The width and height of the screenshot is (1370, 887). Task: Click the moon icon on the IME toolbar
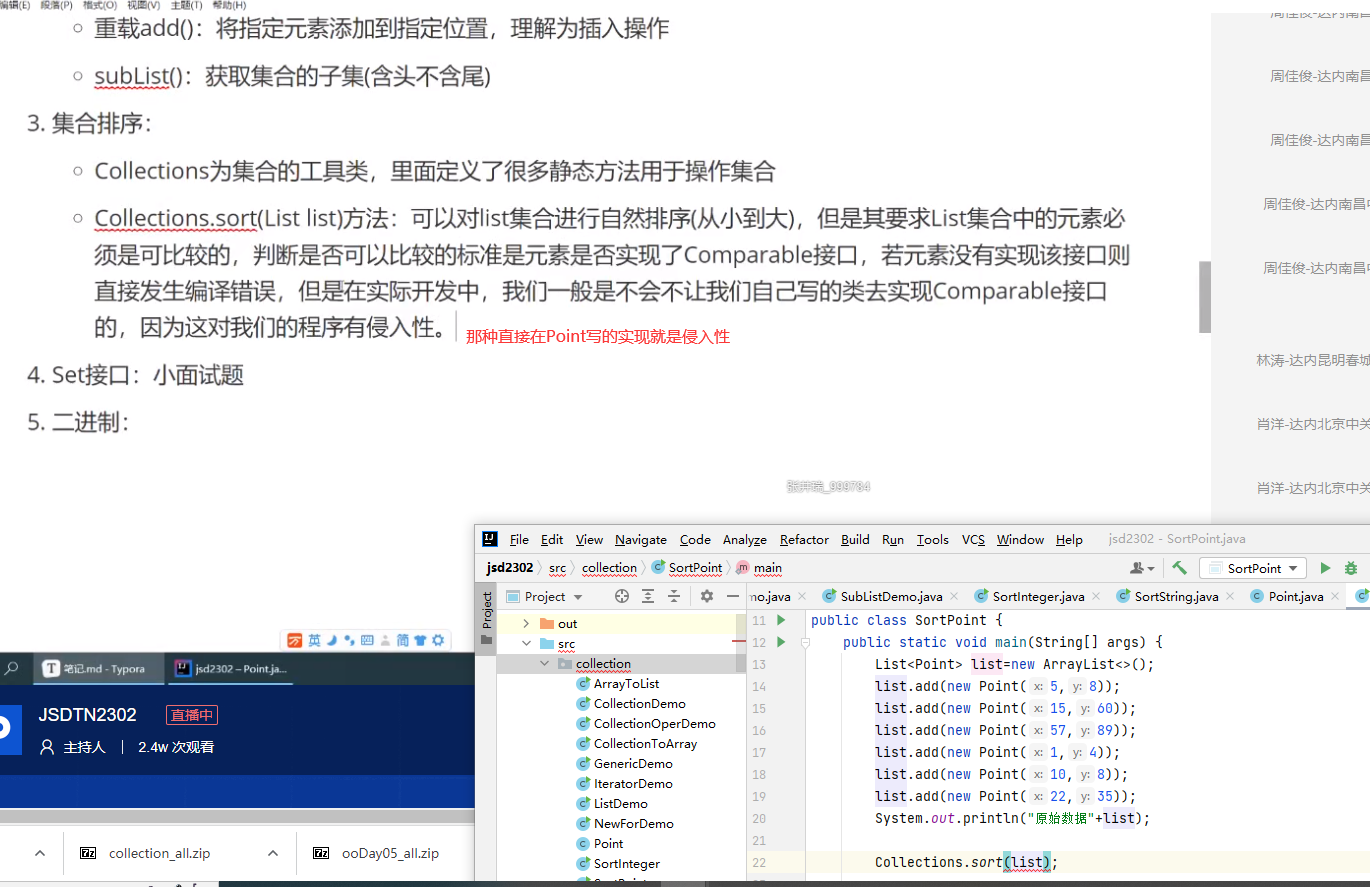pyautogui.click(x=331, y=640)
